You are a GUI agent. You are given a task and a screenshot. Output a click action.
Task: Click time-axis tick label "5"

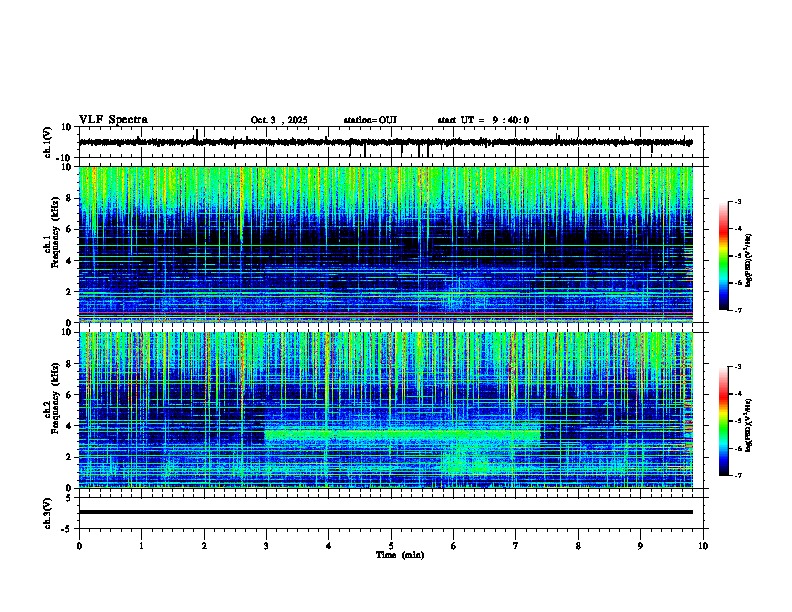[391, 546]
